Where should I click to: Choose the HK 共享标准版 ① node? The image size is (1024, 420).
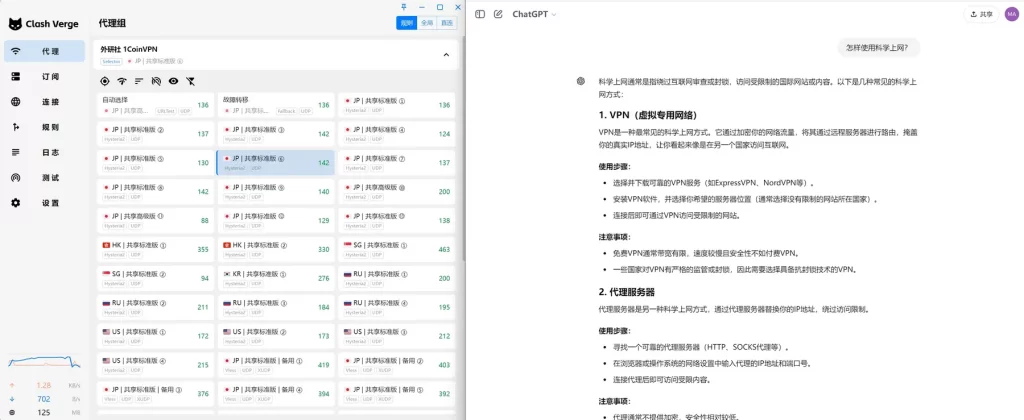coord(155,249)
